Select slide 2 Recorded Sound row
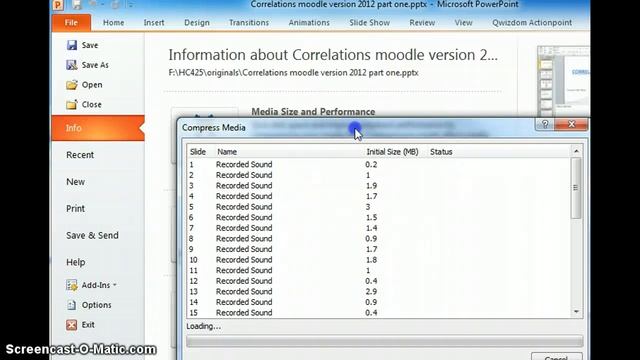The height and width of the screenshot is (360, 640). 379,175
